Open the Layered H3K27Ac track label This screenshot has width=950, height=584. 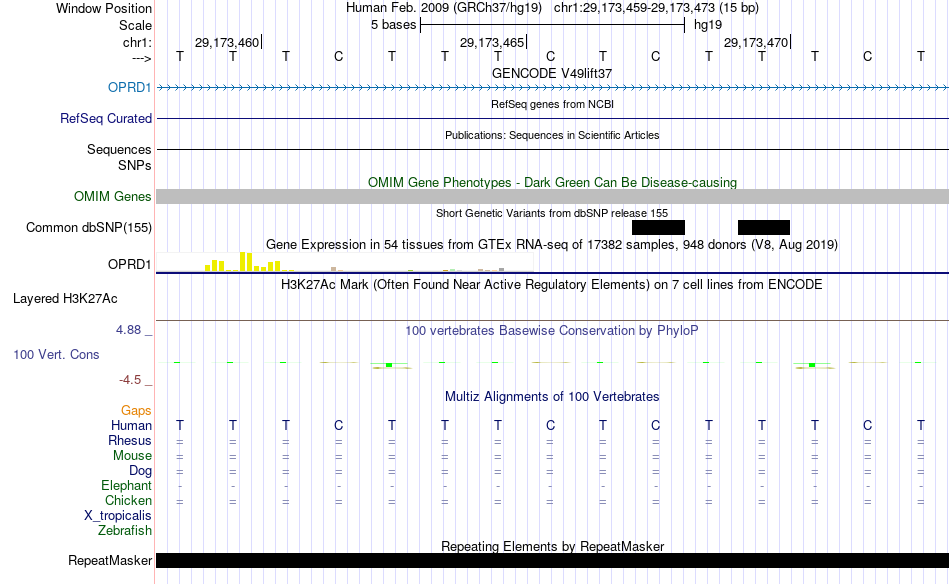coord(65,299)
